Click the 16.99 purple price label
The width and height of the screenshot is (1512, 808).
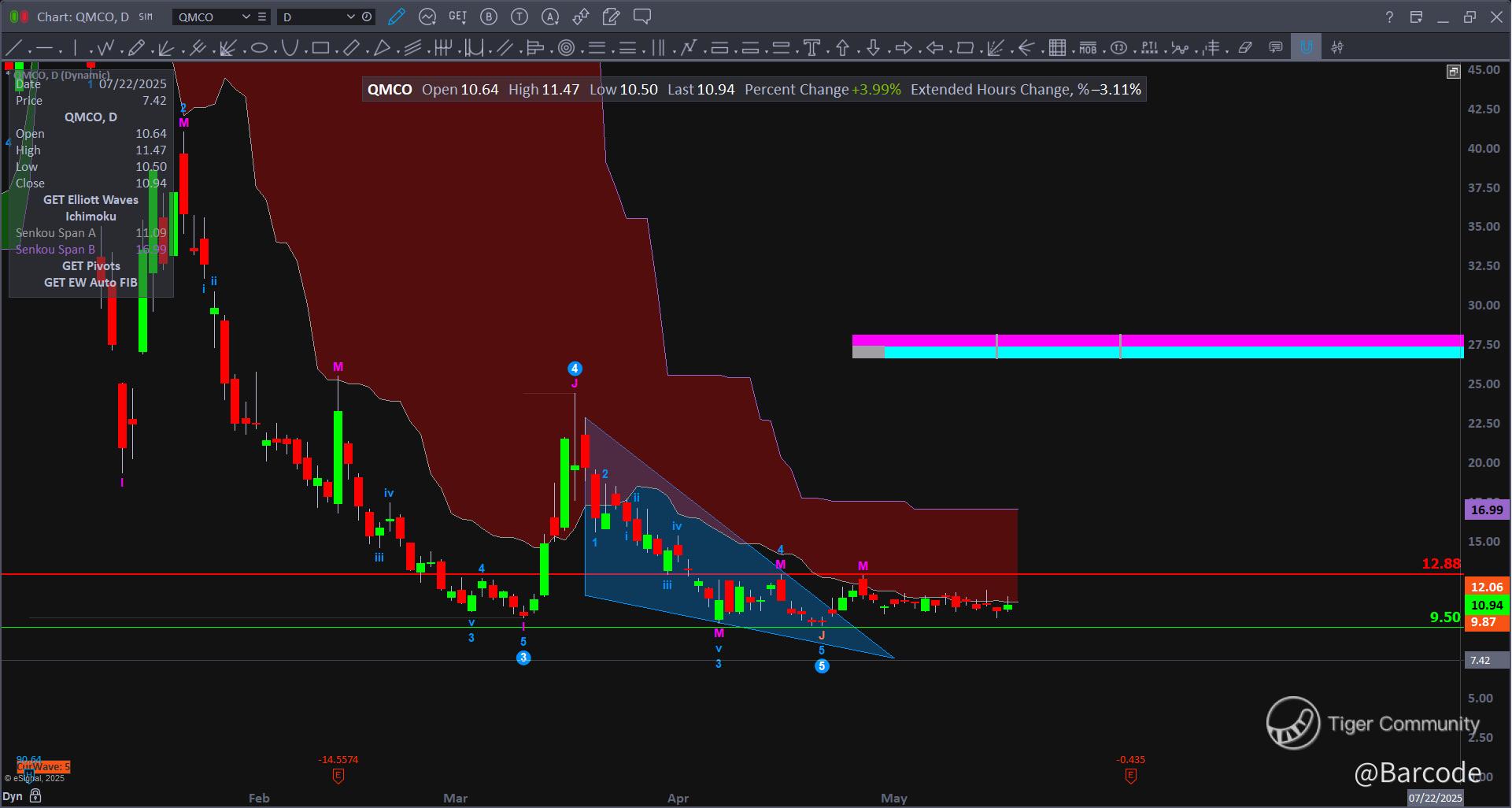(1486, 510)
